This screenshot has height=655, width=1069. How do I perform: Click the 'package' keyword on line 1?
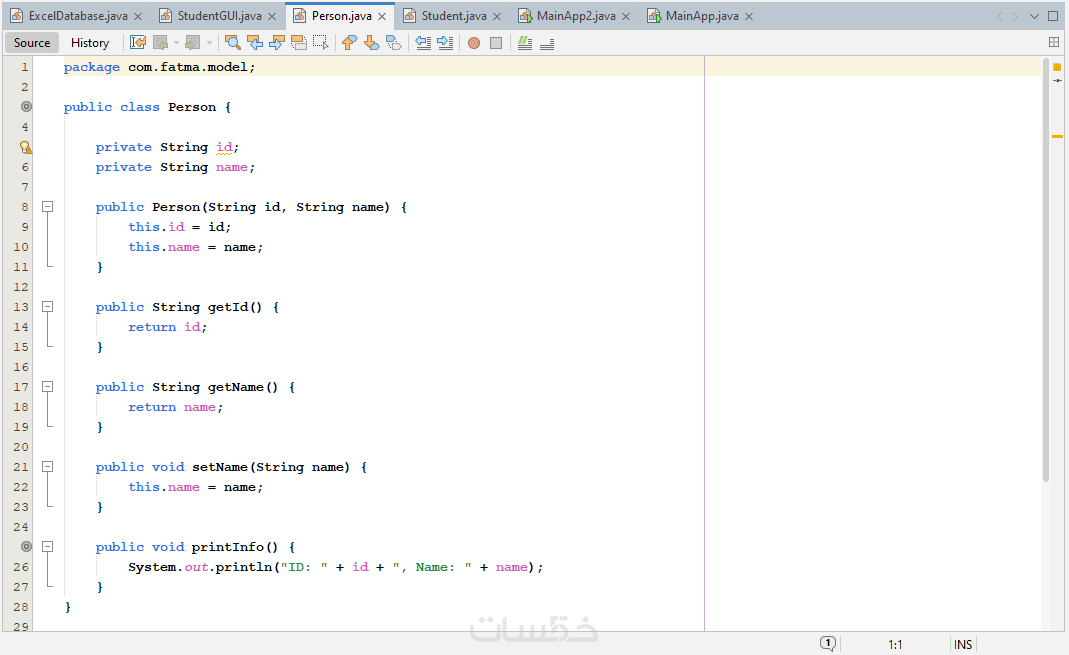pos(91,67)
